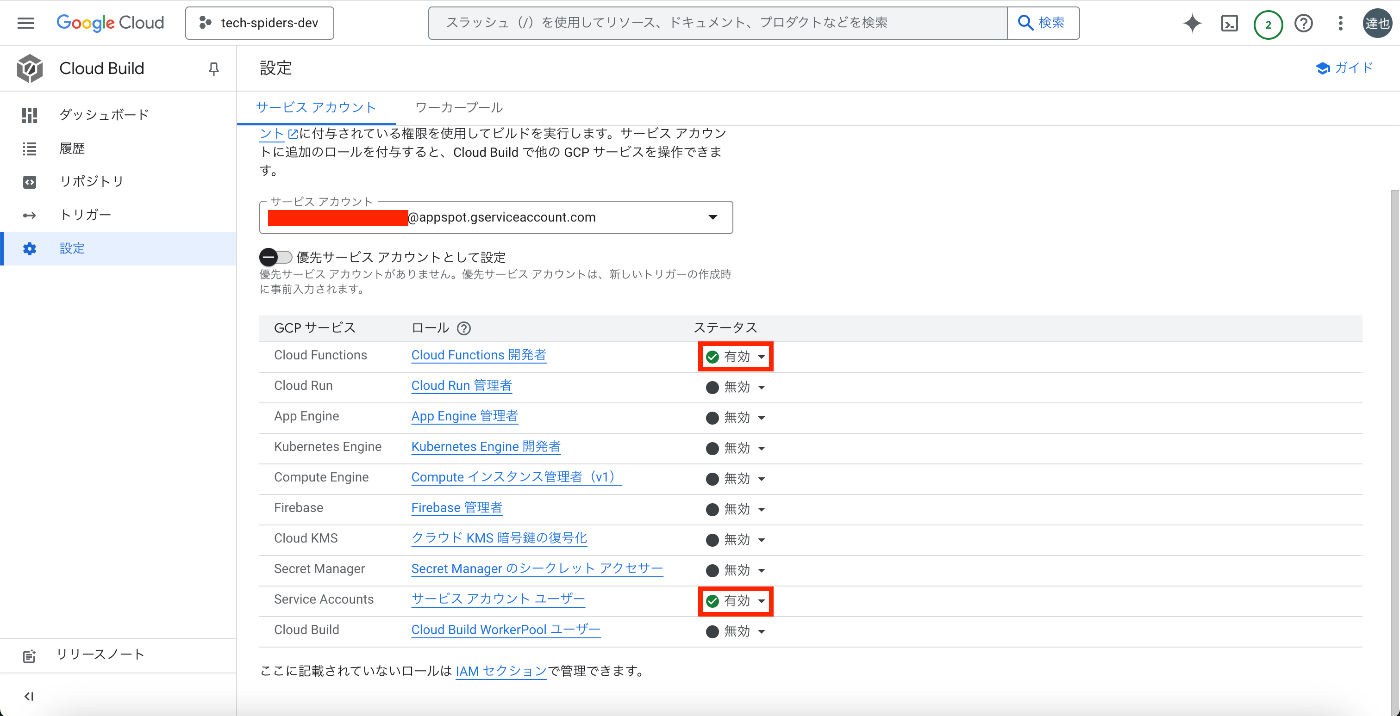Screen dimensions: 1400x716
Task: Click the release notes icon
Action: [29, 656]
